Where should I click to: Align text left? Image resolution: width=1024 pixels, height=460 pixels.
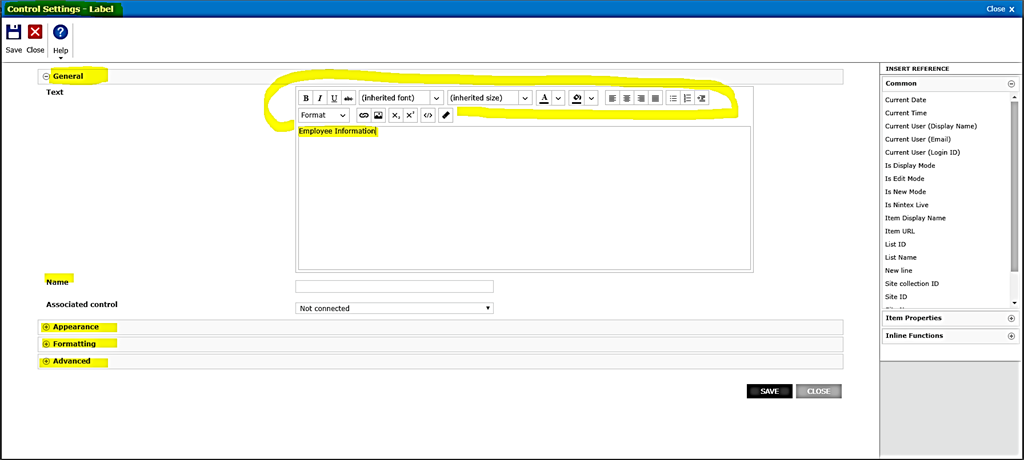tap(612, 98)
